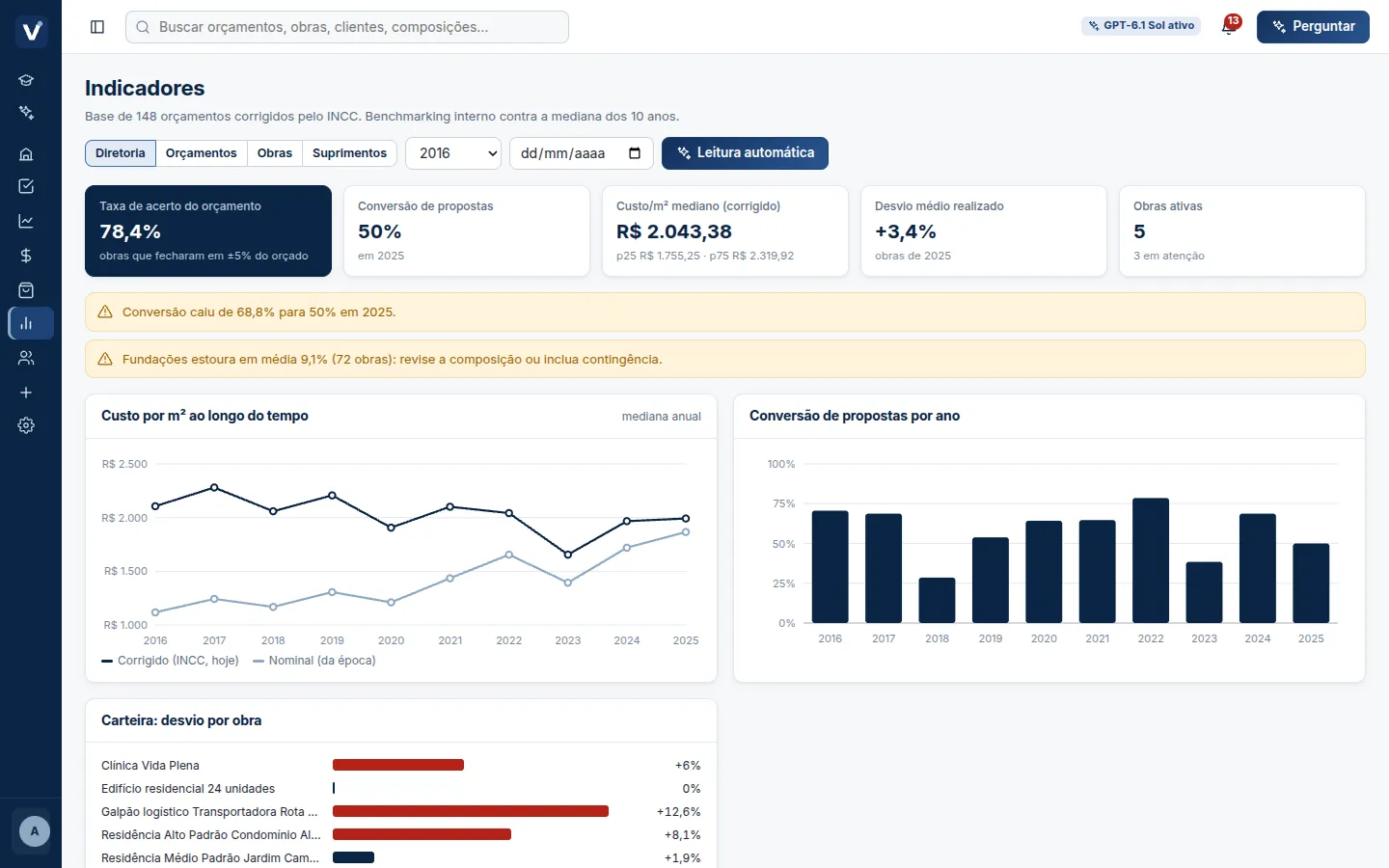1389x868 pixels.
Task: Open the line chart icon in sidebar
Action: [26, 221]
